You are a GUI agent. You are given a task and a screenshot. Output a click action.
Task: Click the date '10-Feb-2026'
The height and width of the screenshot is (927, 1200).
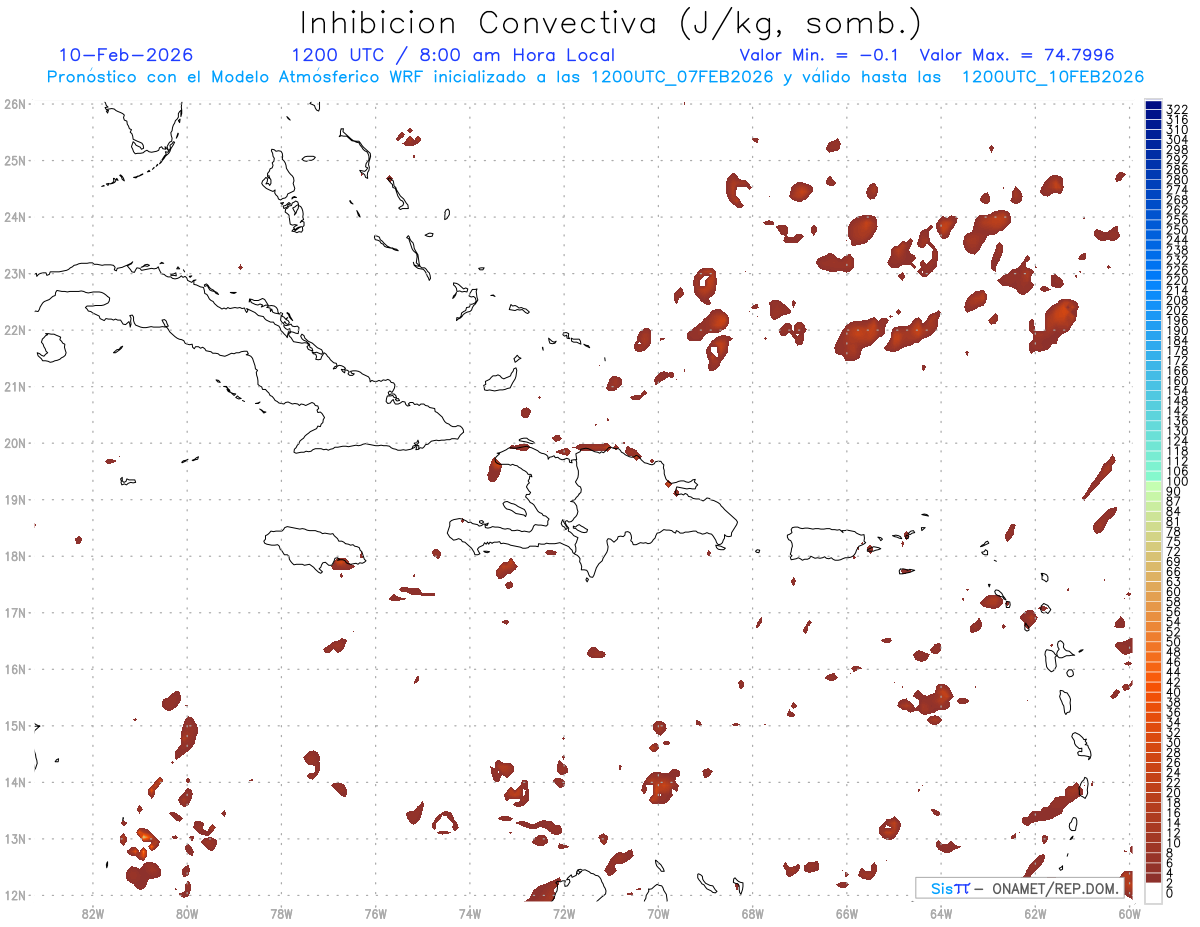pyautogui.click(x=126, y=55)
